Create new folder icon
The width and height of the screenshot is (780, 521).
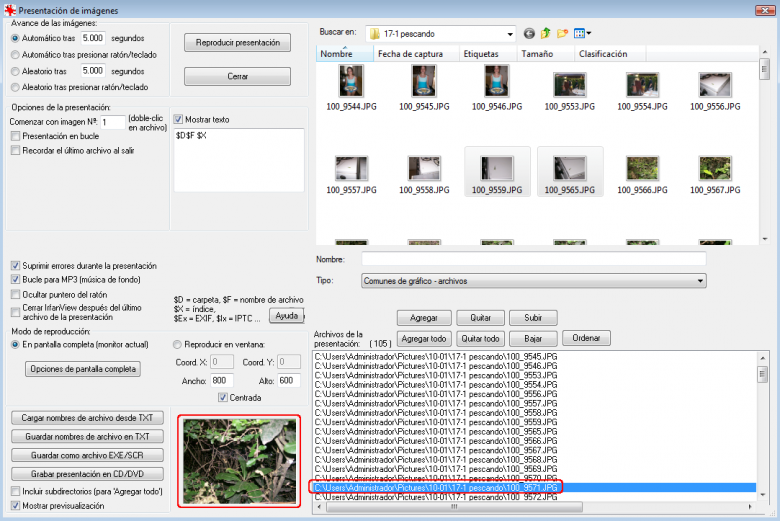[x=563, y=33]
